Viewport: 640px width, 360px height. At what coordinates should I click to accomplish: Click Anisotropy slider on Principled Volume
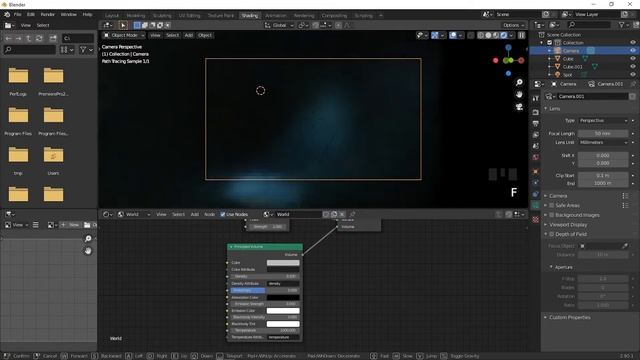265,290
